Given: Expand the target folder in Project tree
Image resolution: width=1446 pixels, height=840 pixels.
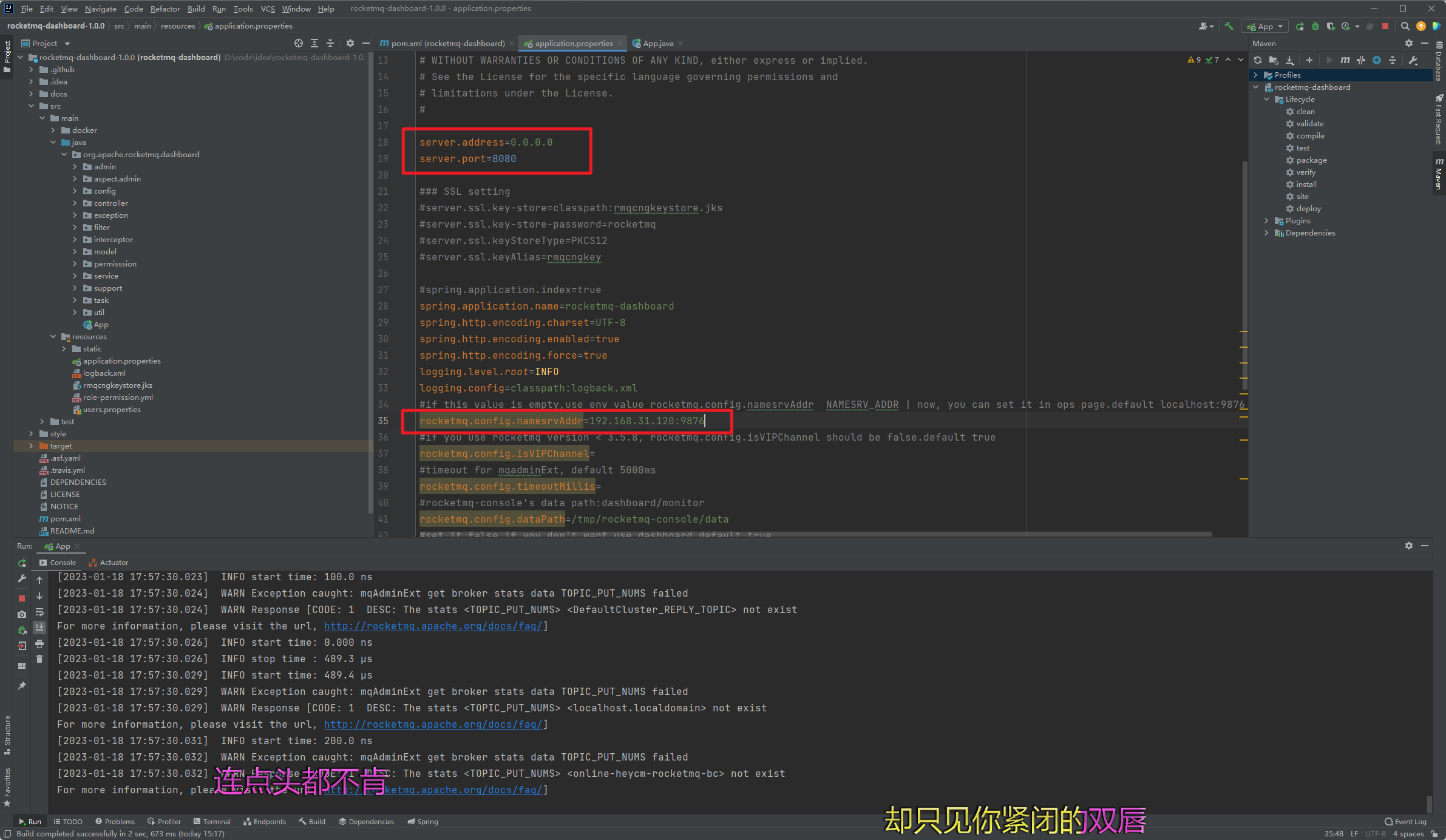Looking at the screenshot, I should tap(31, 446).
